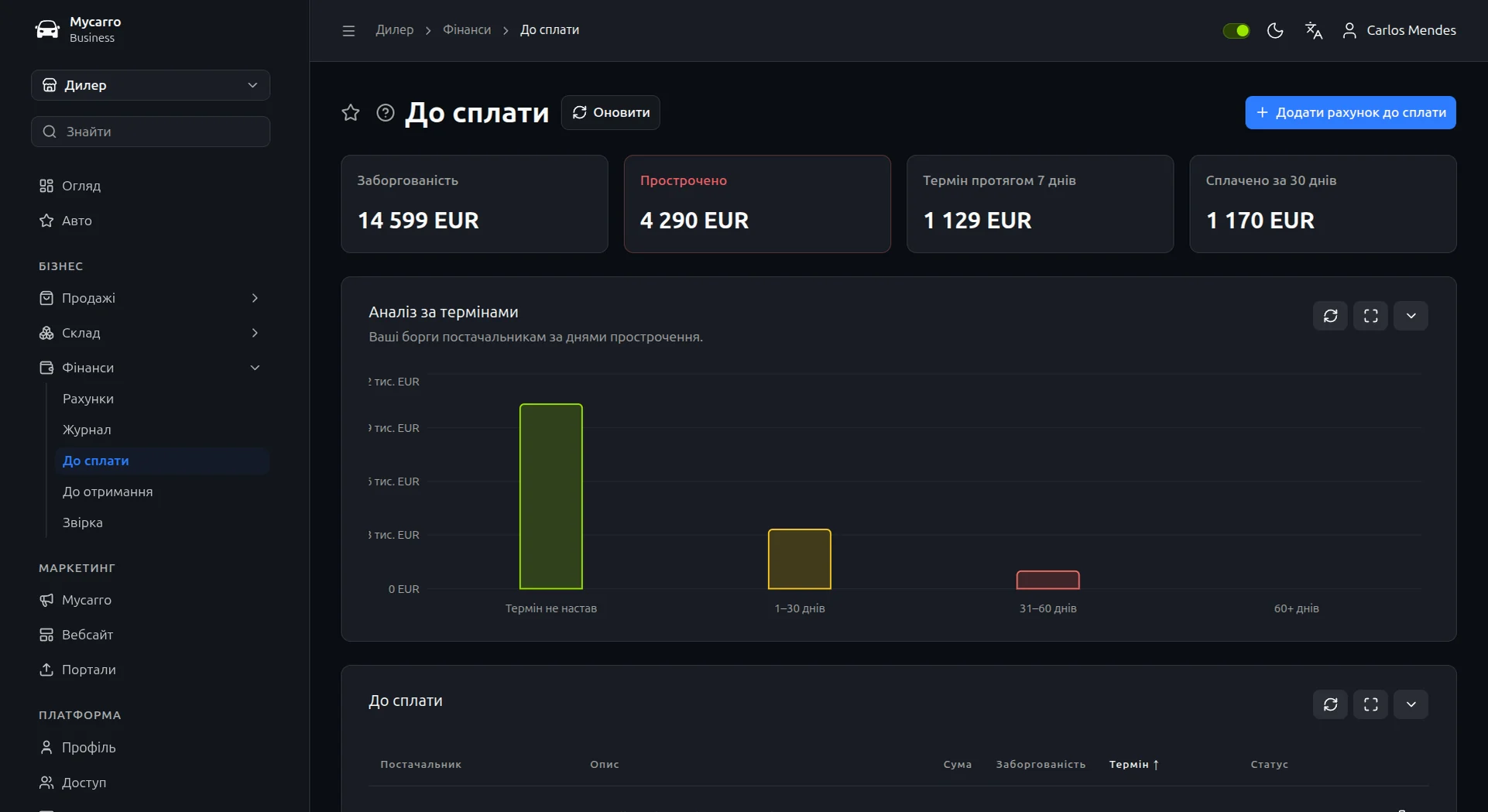Click the green Термін не настав bar

point(551,496)
